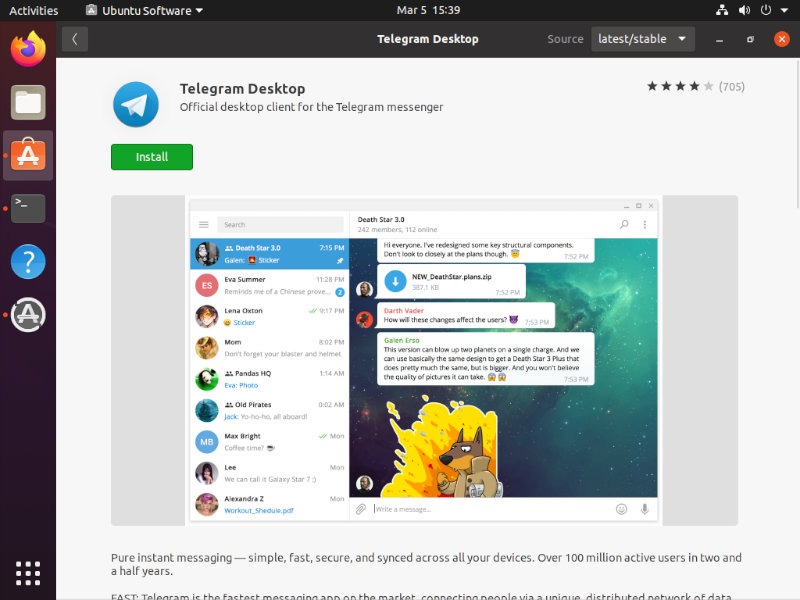Open the Telegram screenshot preview
800x600 pixels.
[424, 360]
